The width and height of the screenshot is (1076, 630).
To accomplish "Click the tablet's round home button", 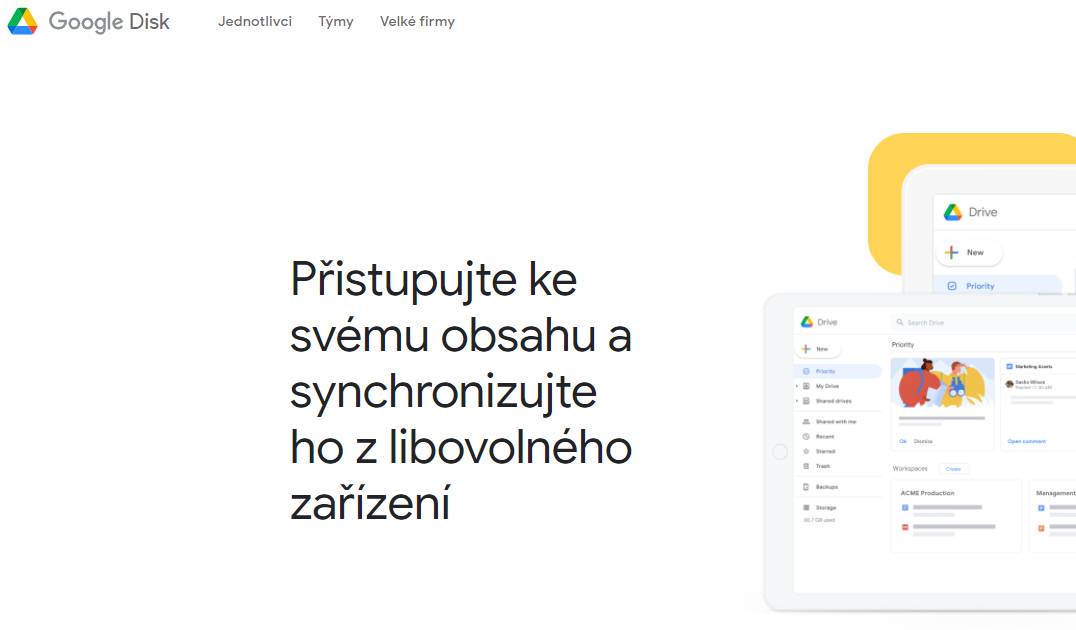I will (780, 452).
